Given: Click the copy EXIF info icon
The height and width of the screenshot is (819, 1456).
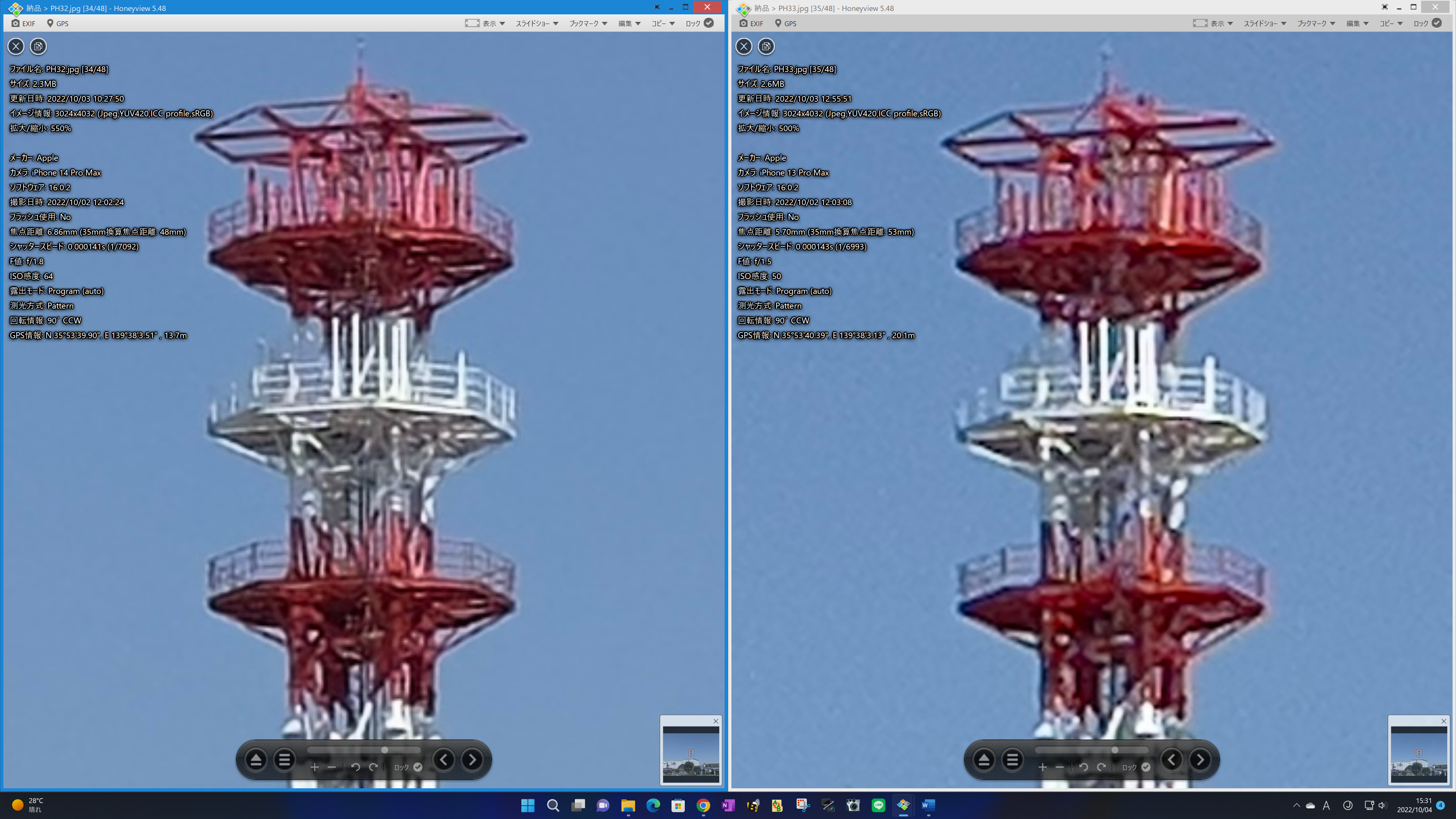Looking at the screenshot, I should coord(38,47).
